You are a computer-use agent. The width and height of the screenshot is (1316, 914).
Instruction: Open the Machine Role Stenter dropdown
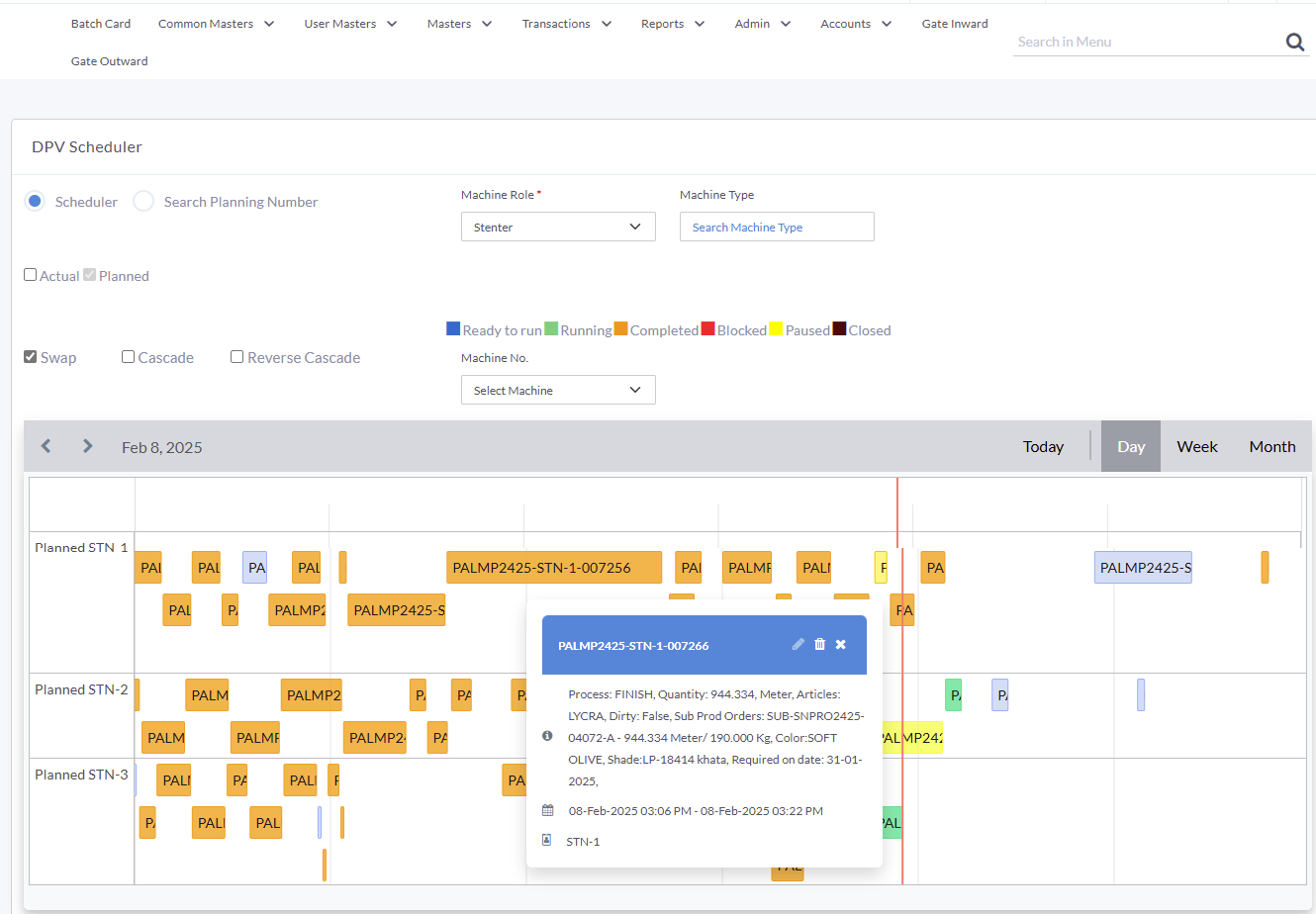558,227
